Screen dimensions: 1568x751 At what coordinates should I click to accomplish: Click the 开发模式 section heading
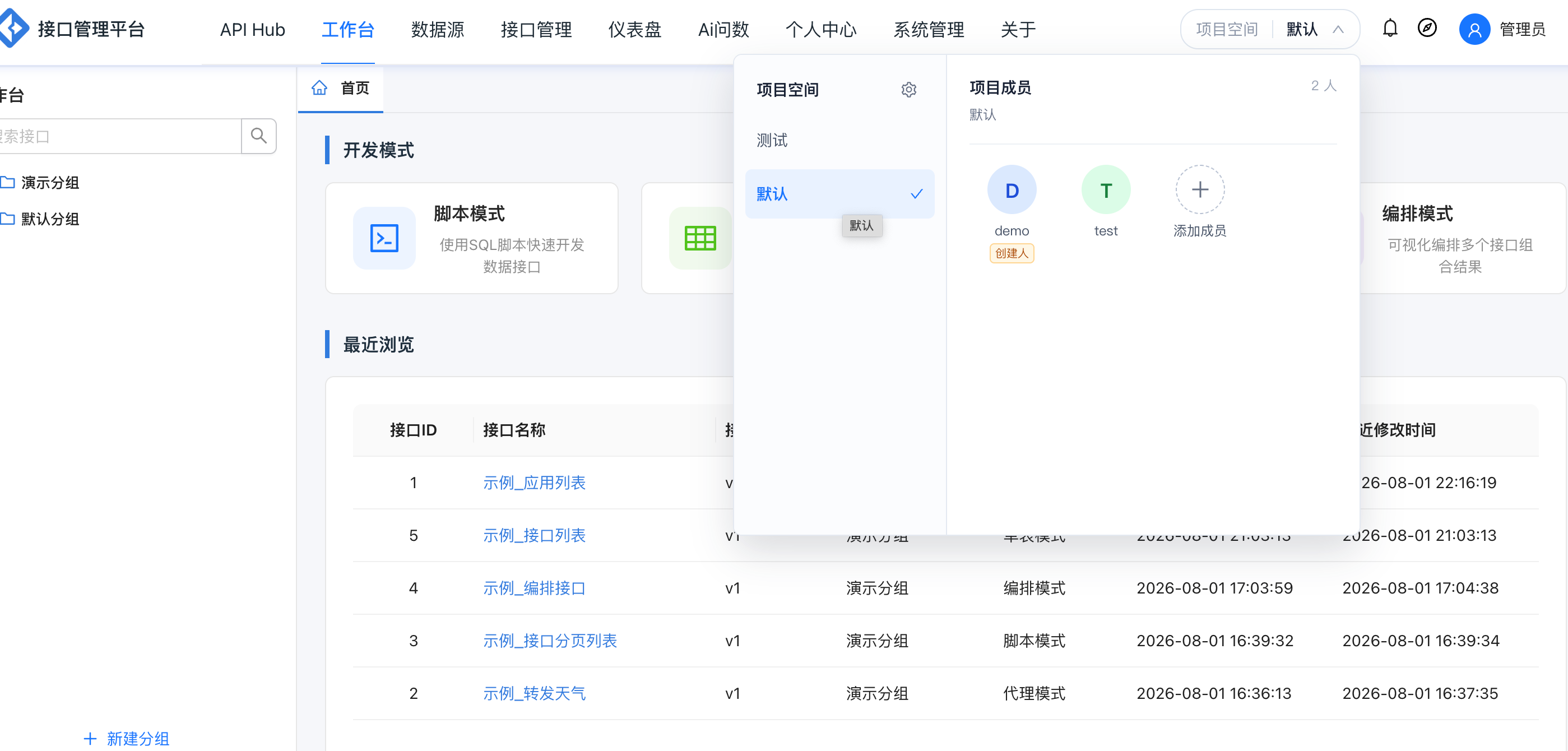coord(379,150)
